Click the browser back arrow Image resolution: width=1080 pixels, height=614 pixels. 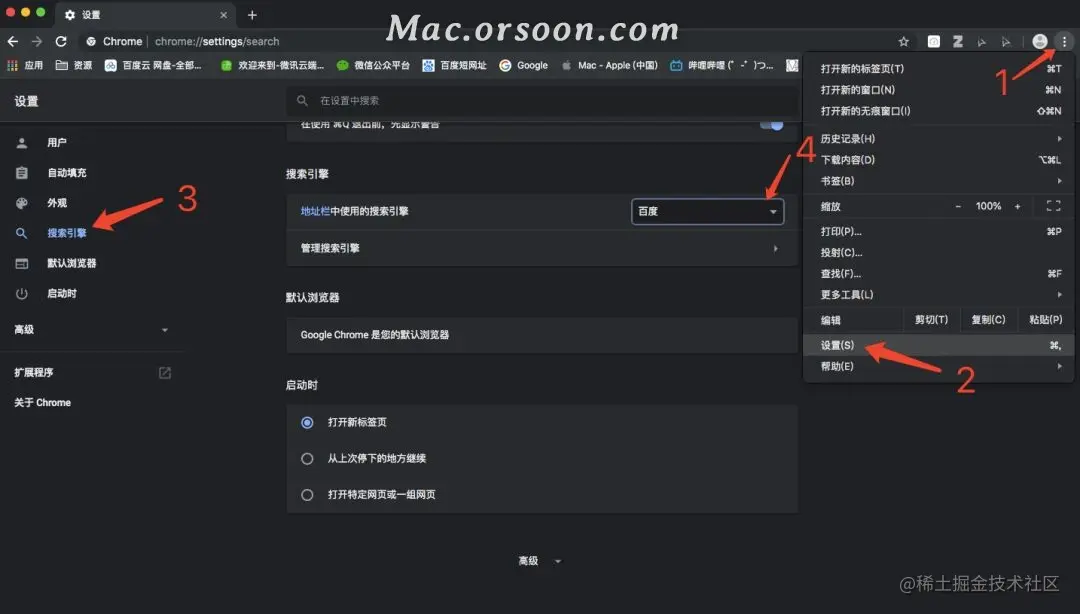tap(13, 41)
